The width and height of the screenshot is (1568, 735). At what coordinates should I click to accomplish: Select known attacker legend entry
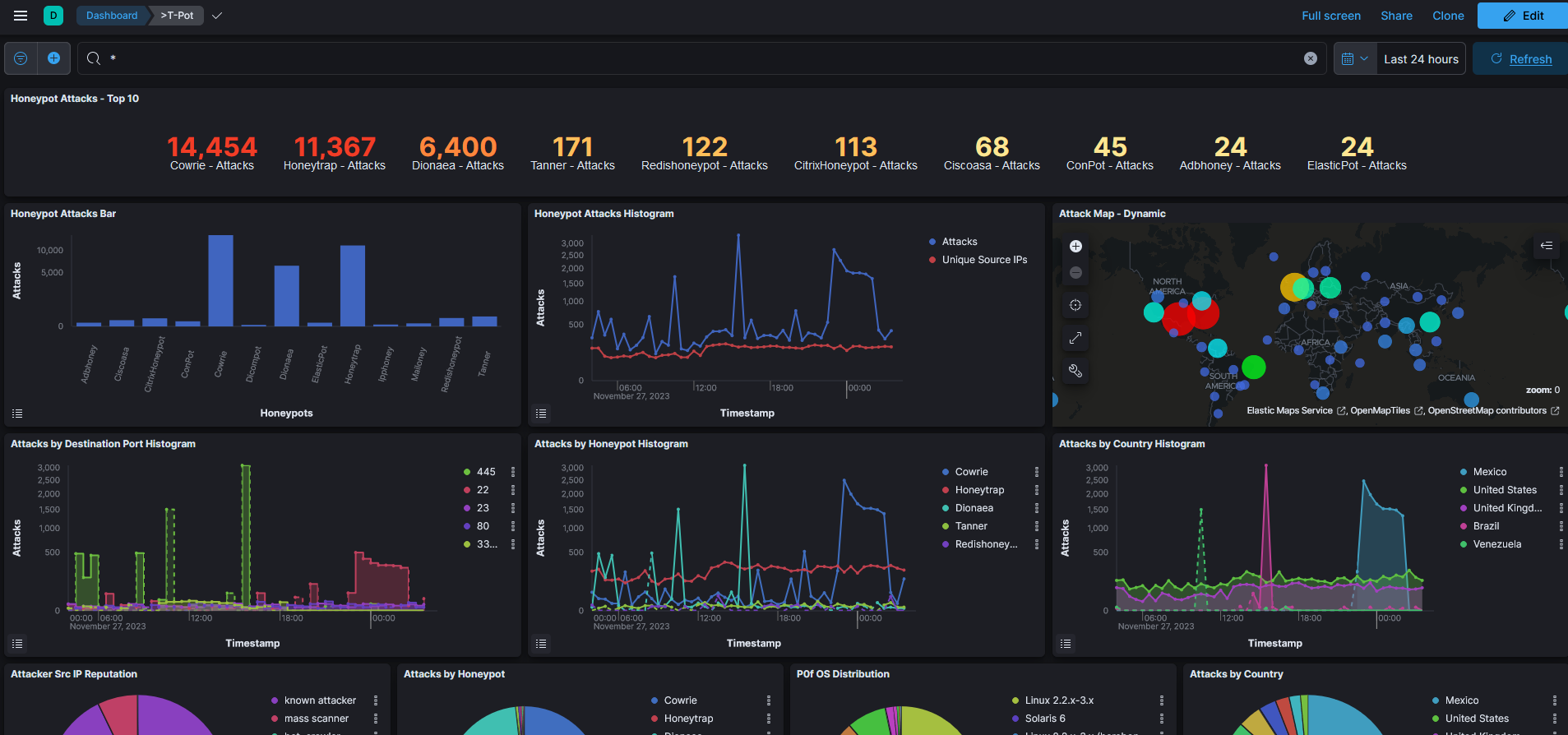320,700
